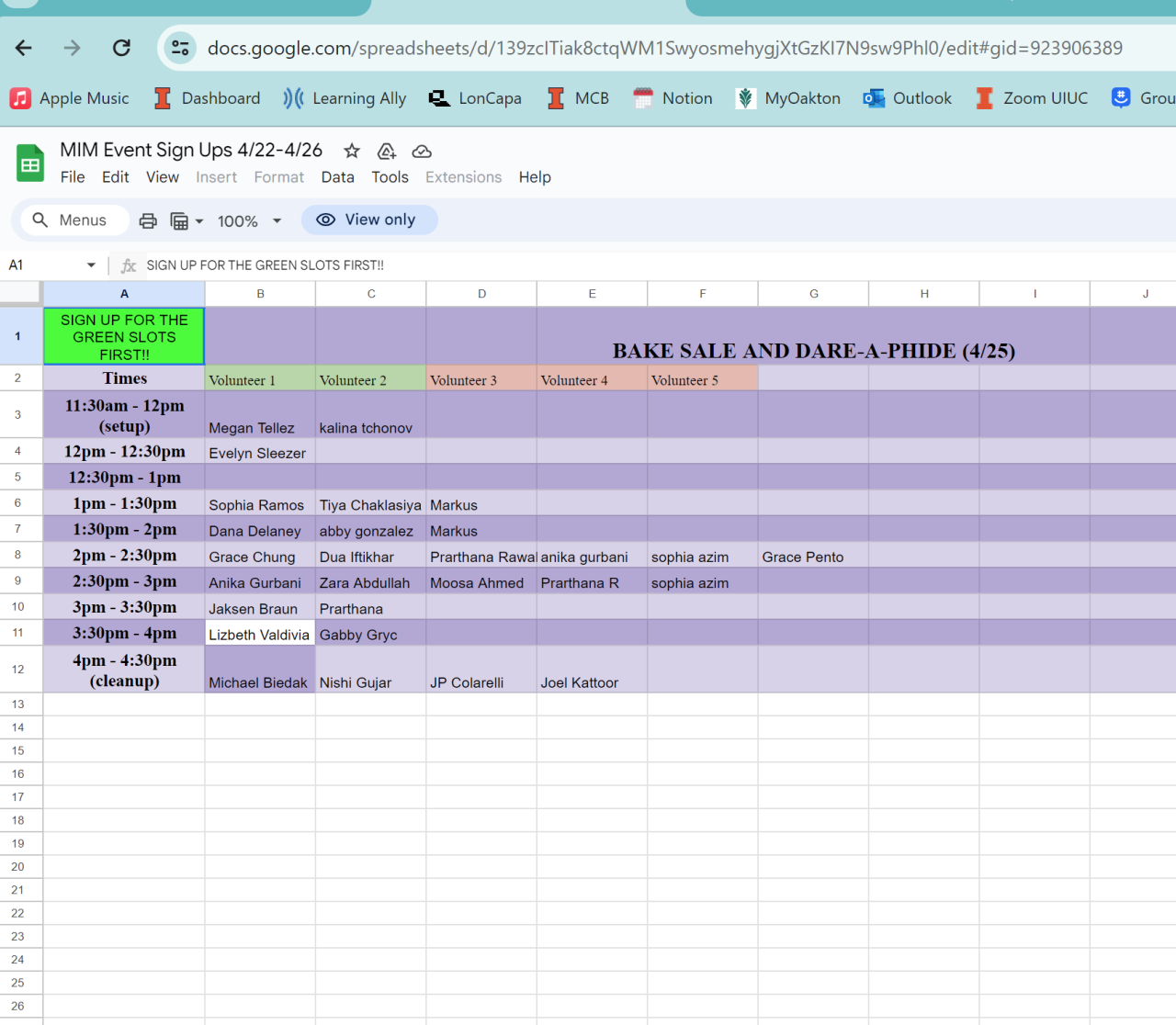Open the Data menu

(x=337, y=177)
